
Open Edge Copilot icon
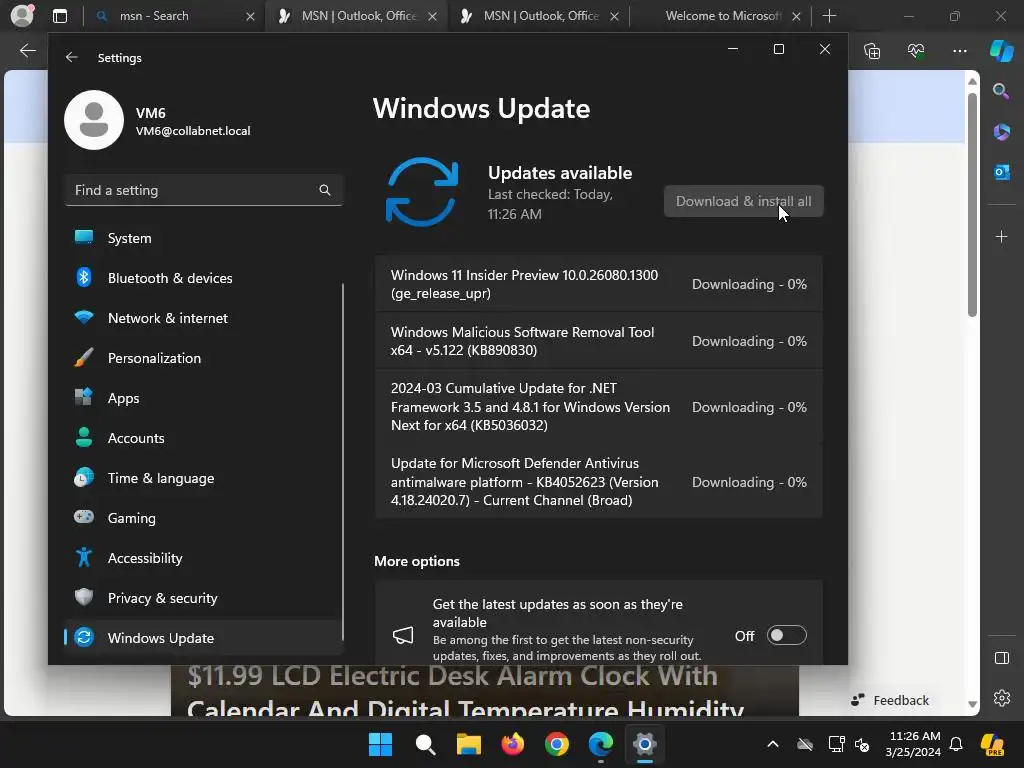[x=1001, y=51]
